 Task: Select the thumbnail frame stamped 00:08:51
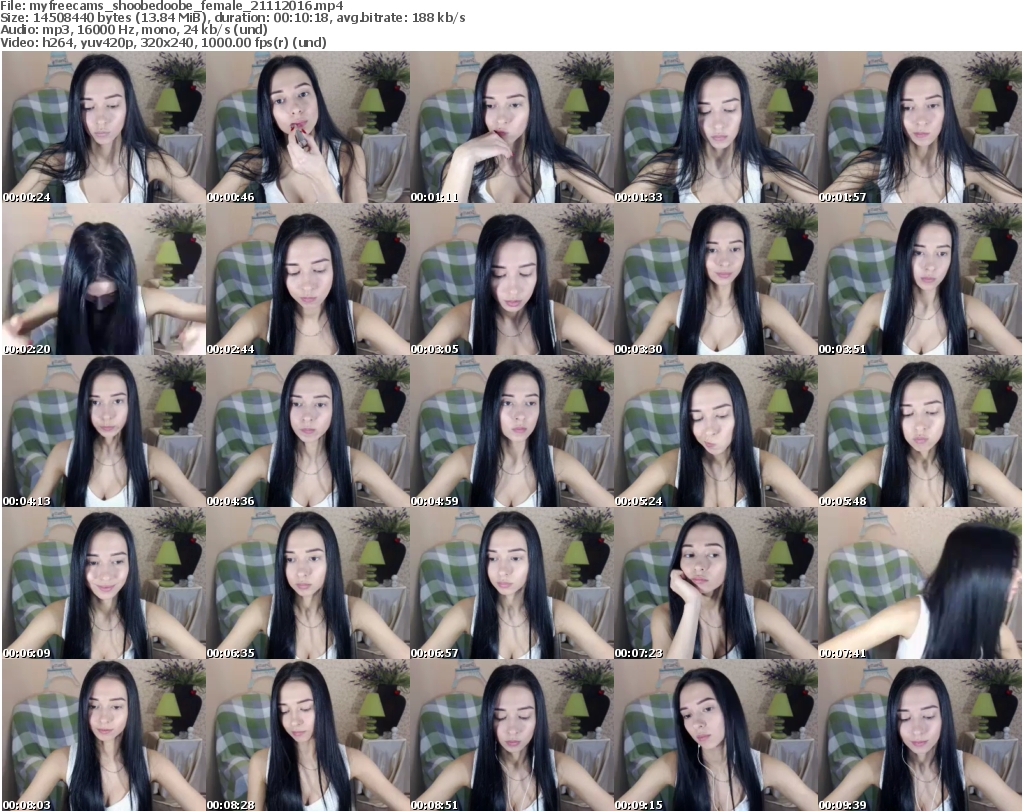[512, 735]
